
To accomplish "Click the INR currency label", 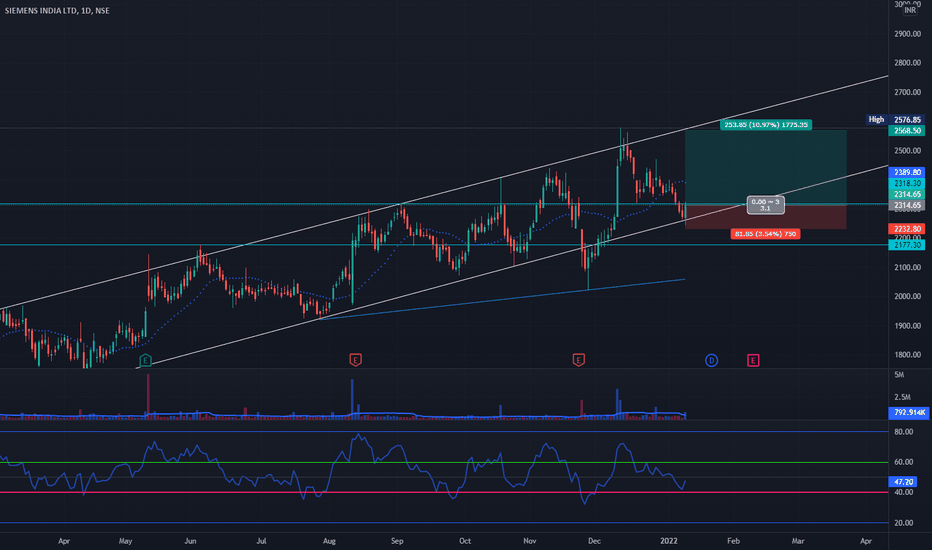I will [x=910, y=10].
